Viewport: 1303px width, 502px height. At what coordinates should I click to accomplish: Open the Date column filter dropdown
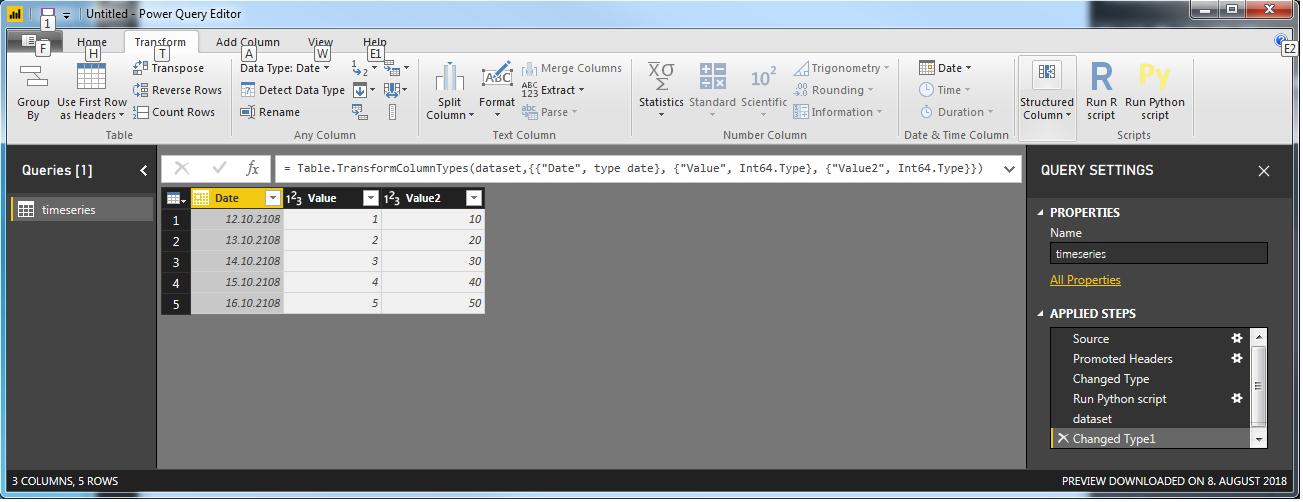point(273,198)
